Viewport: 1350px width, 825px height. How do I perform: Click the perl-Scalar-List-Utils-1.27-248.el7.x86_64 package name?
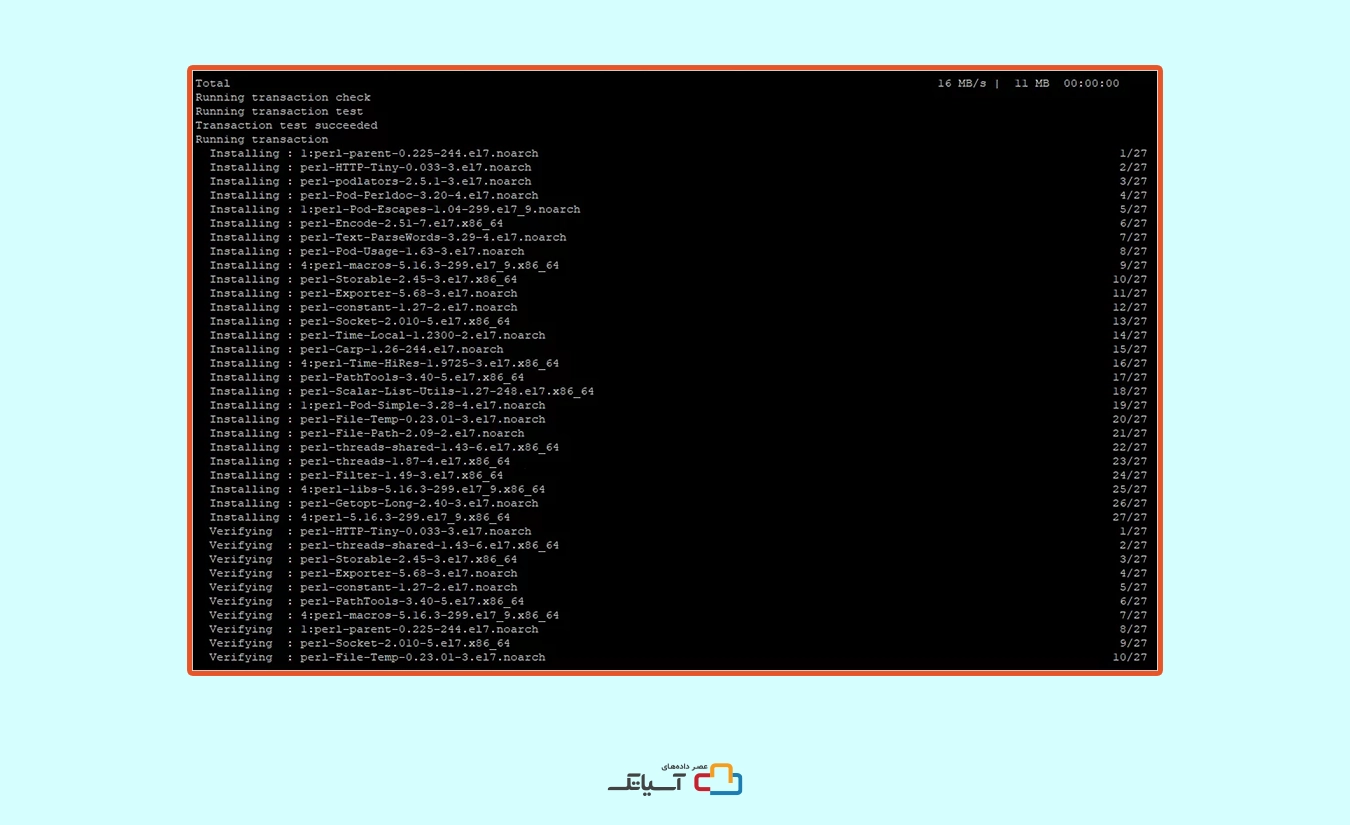pos(447,392)
